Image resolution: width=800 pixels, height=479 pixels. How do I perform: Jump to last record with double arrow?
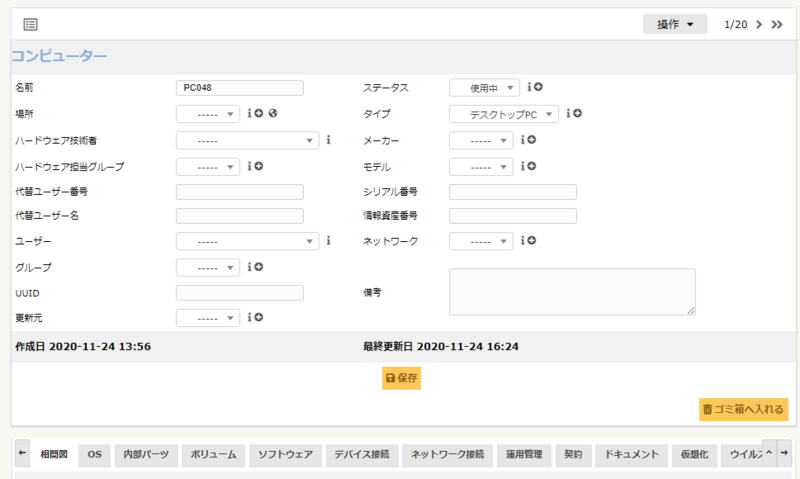(x=777, y=24)
